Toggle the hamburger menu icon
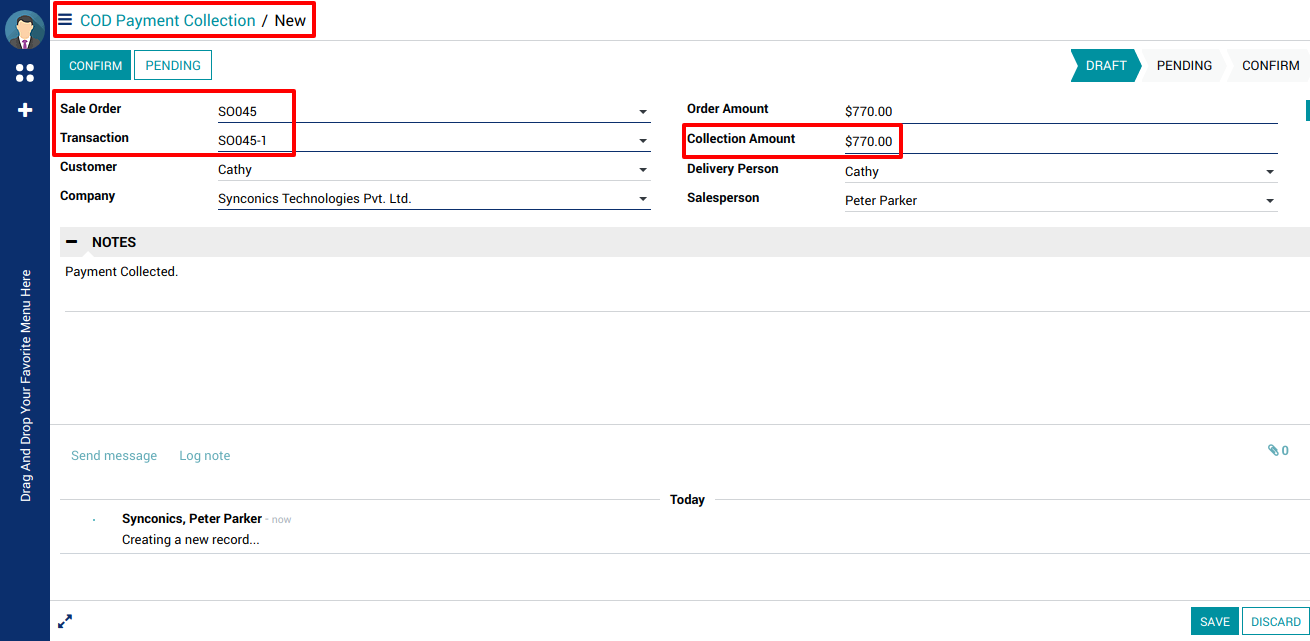The image size is (1310, 641). 65,20
